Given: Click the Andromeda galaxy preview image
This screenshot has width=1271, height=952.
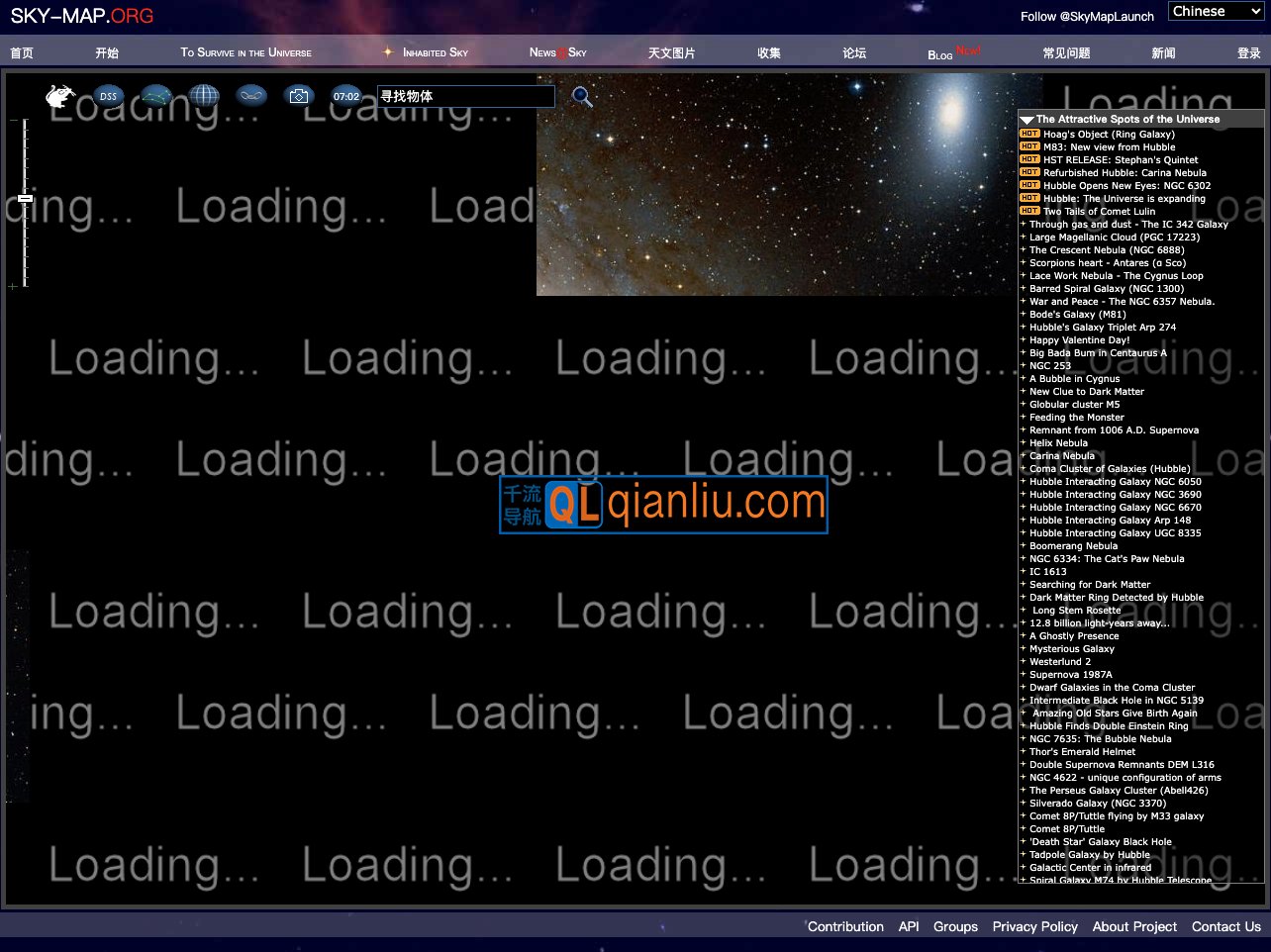Looking at the screenshot, I should pyautogui.click(x=776, y=184).
